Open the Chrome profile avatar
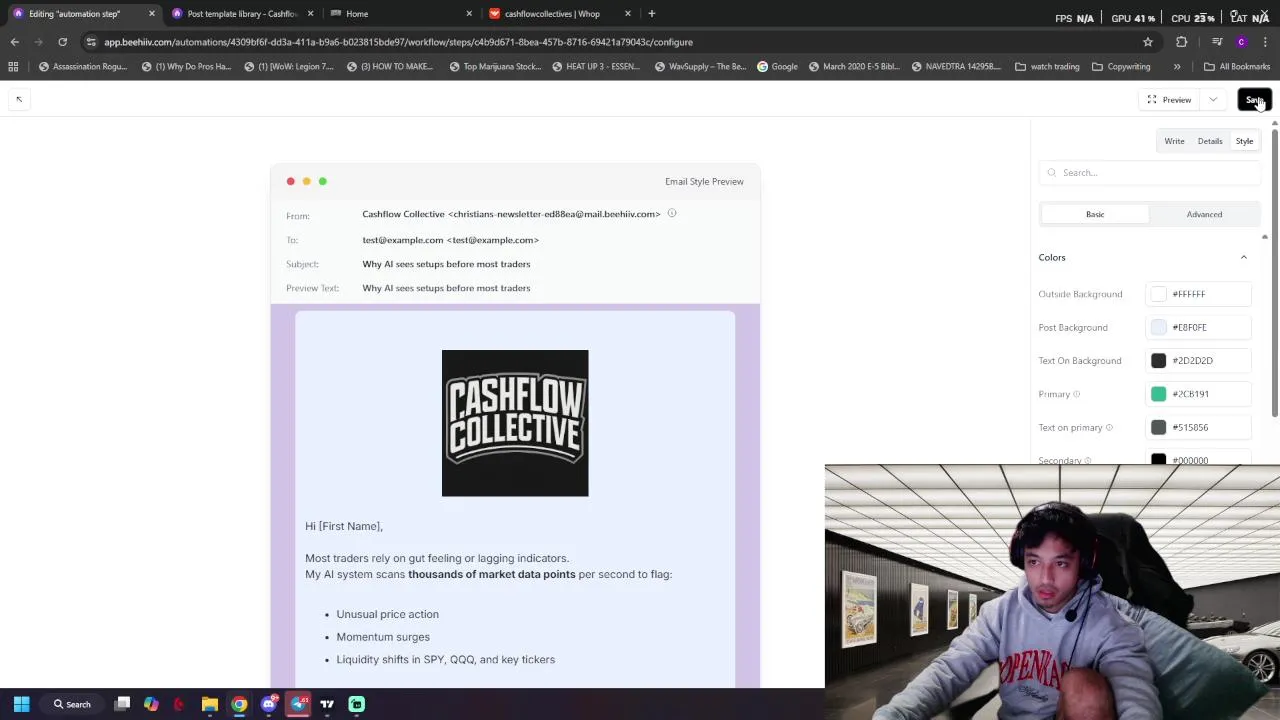Image resolution: width=1280 pixels, height=720 pixels. (1241, 42)
